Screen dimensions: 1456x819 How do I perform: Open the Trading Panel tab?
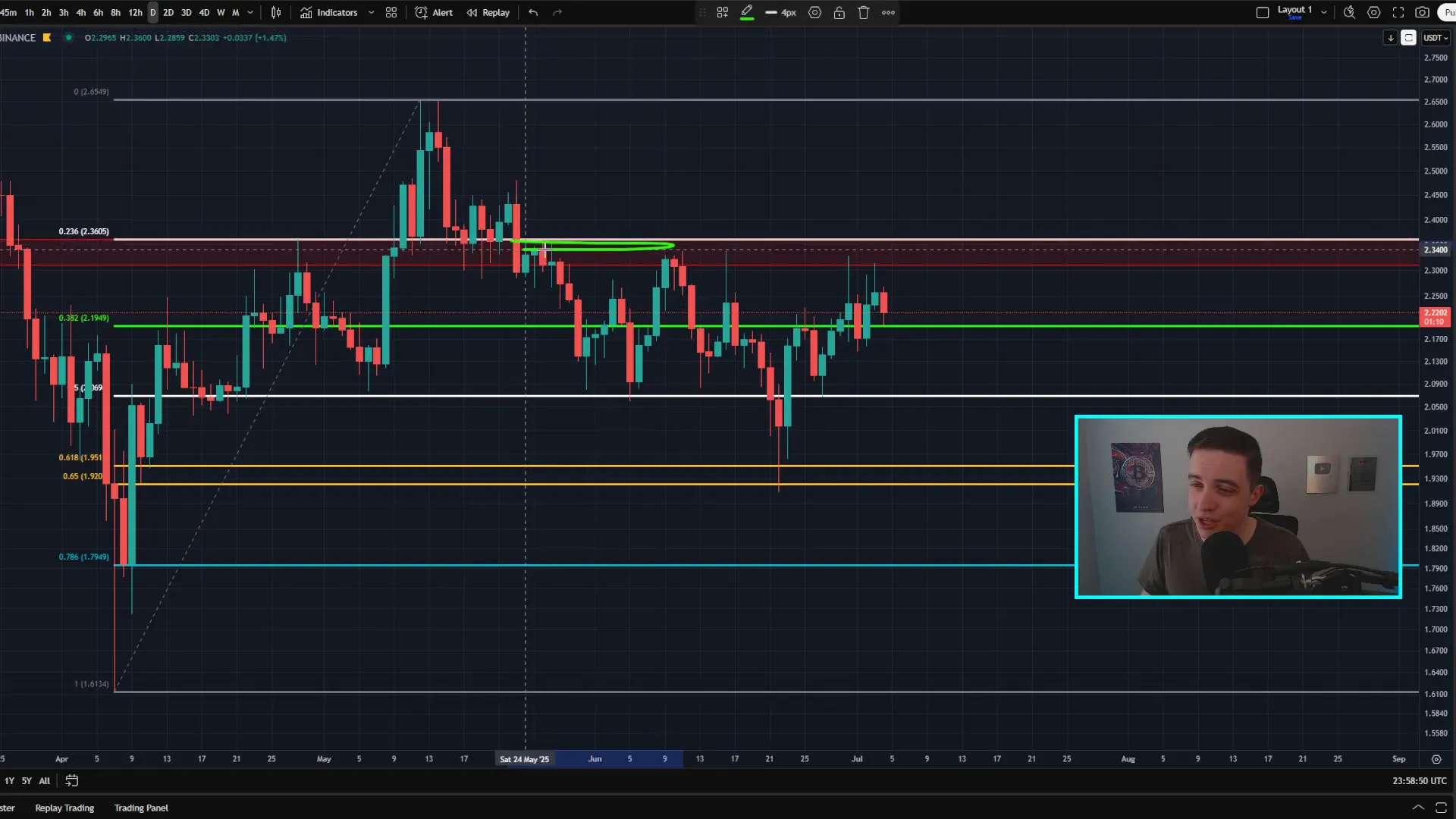click(141, 808)
